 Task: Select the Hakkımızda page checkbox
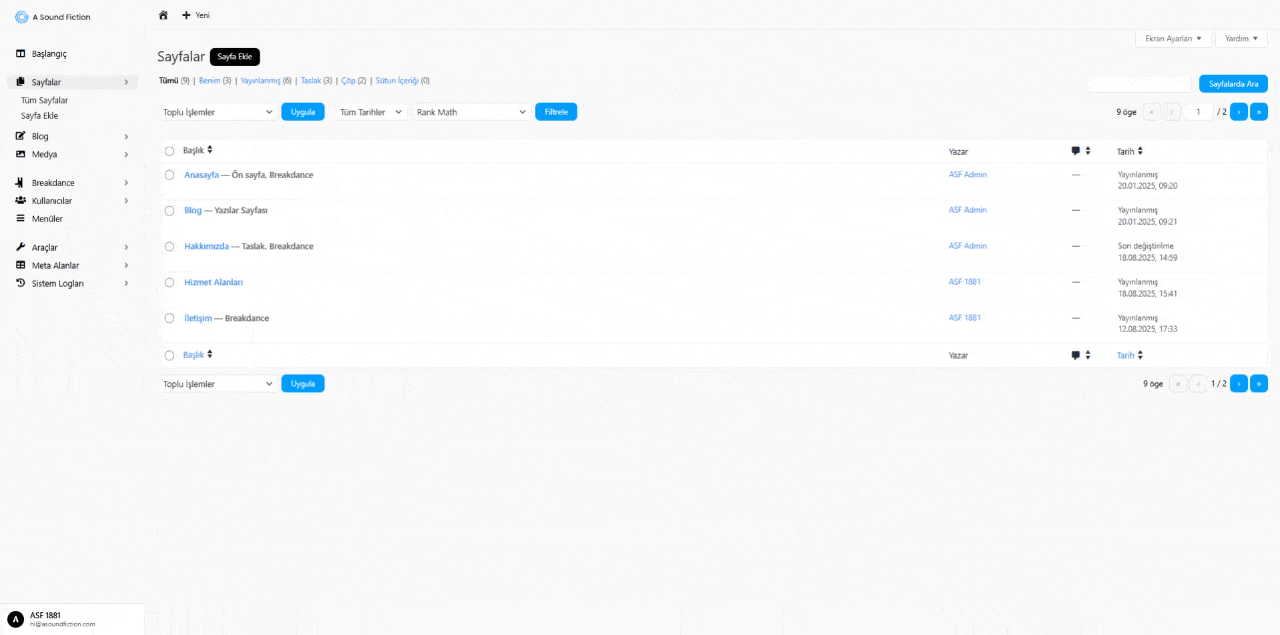169,247
